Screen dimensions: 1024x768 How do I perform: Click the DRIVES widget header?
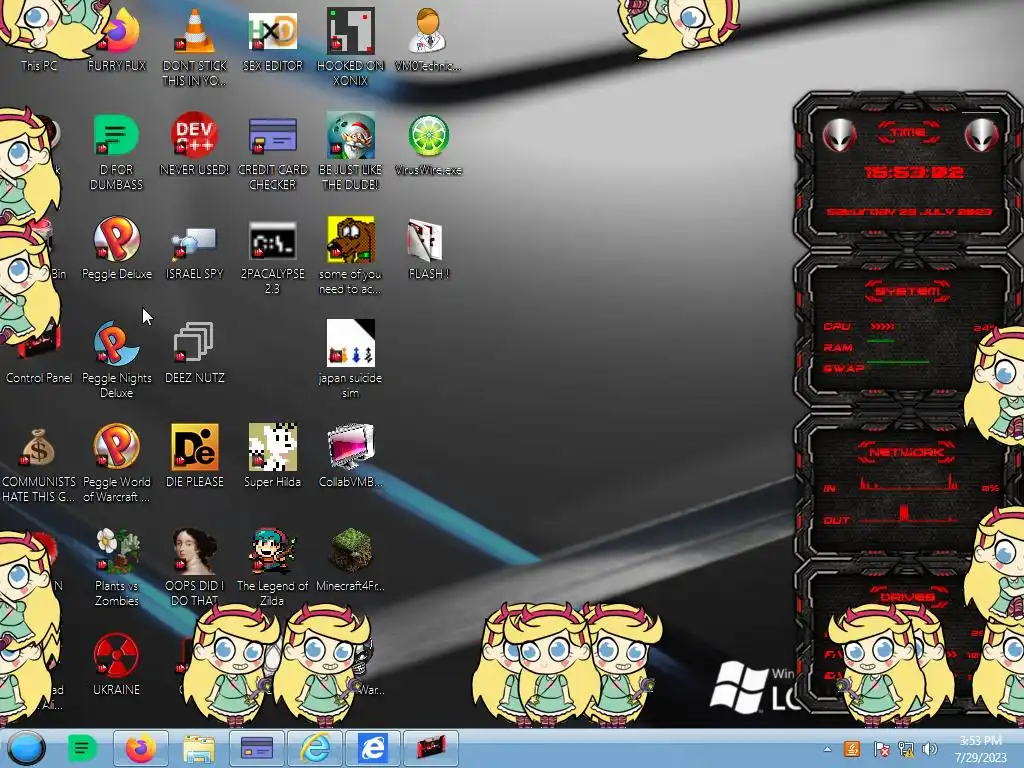click(x=907, y=597)
